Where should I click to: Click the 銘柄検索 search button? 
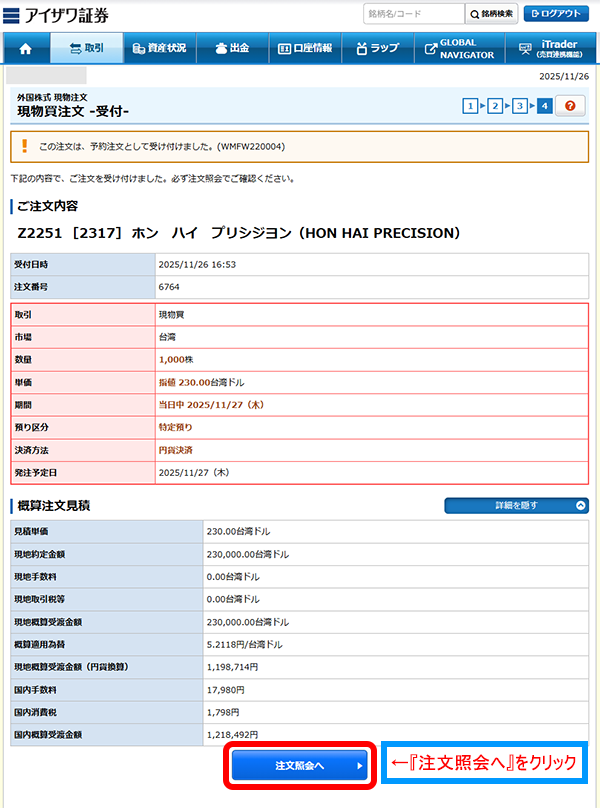[492, 14]
